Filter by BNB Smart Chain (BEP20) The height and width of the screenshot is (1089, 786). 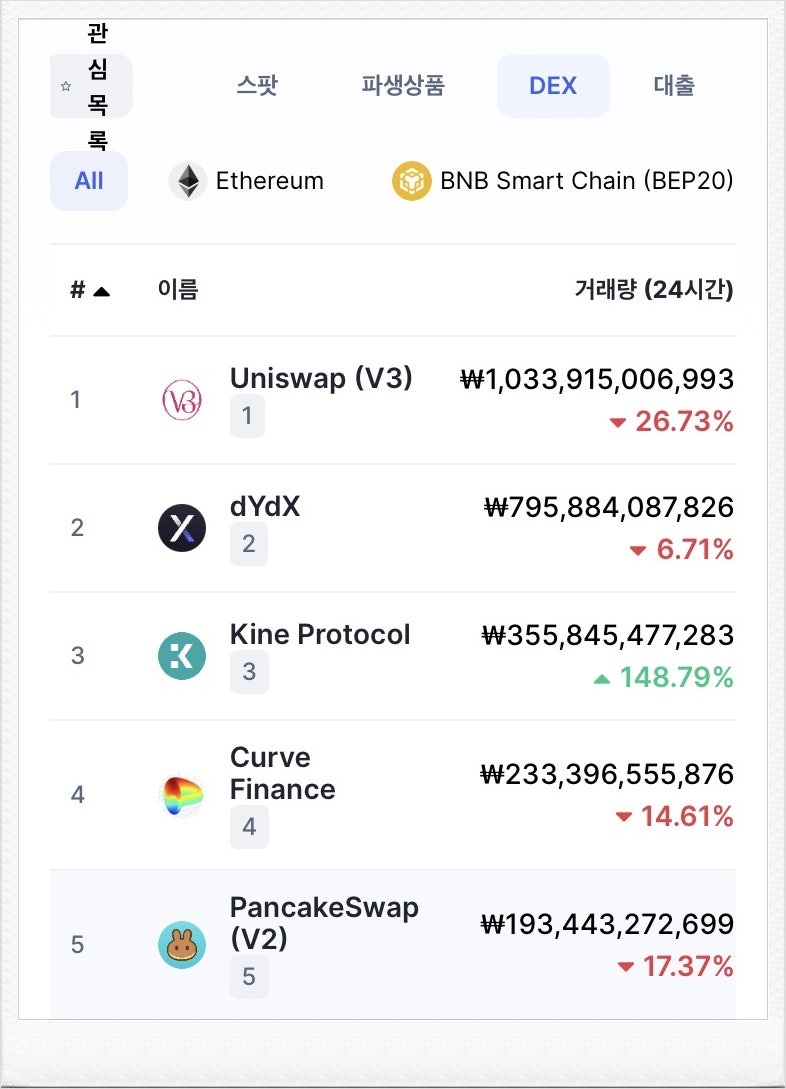(x=562, y=181)
